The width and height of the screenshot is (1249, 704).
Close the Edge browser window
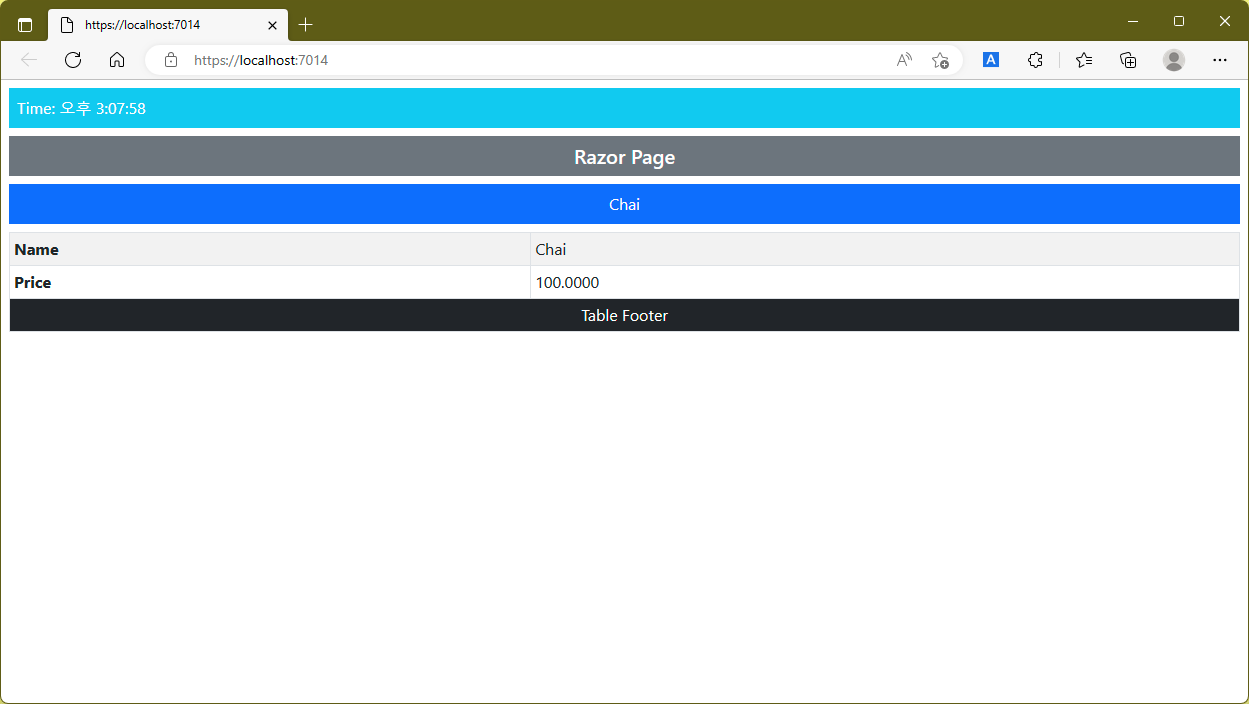click(x=1225, y=21)
